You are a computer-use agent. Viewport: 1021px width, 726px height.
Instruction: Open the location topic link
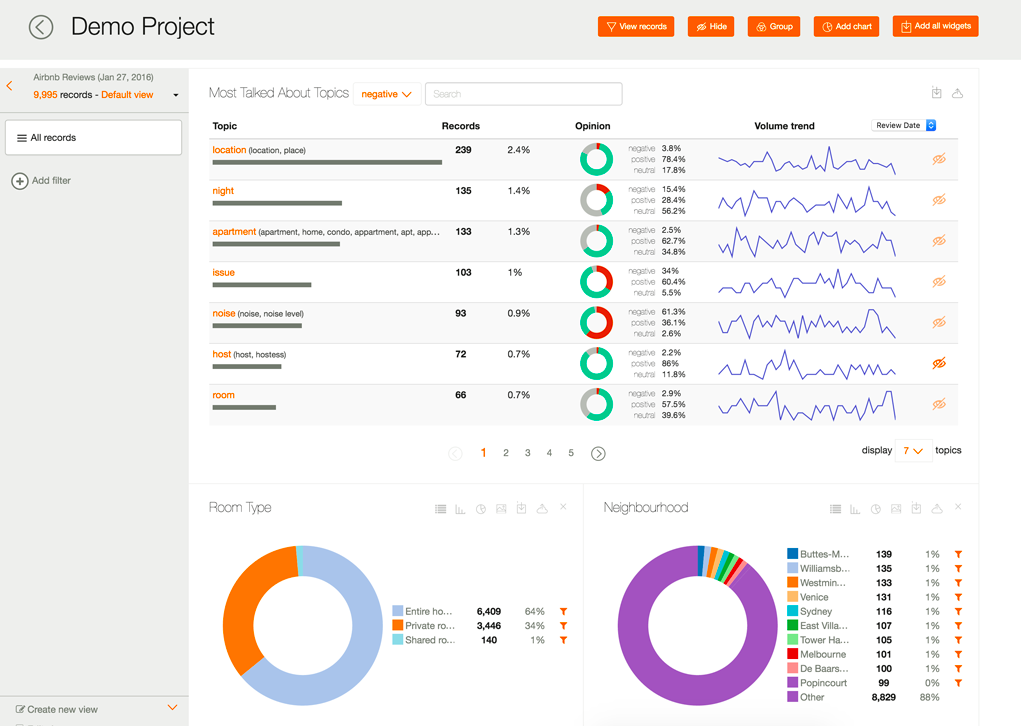[229, 150]
